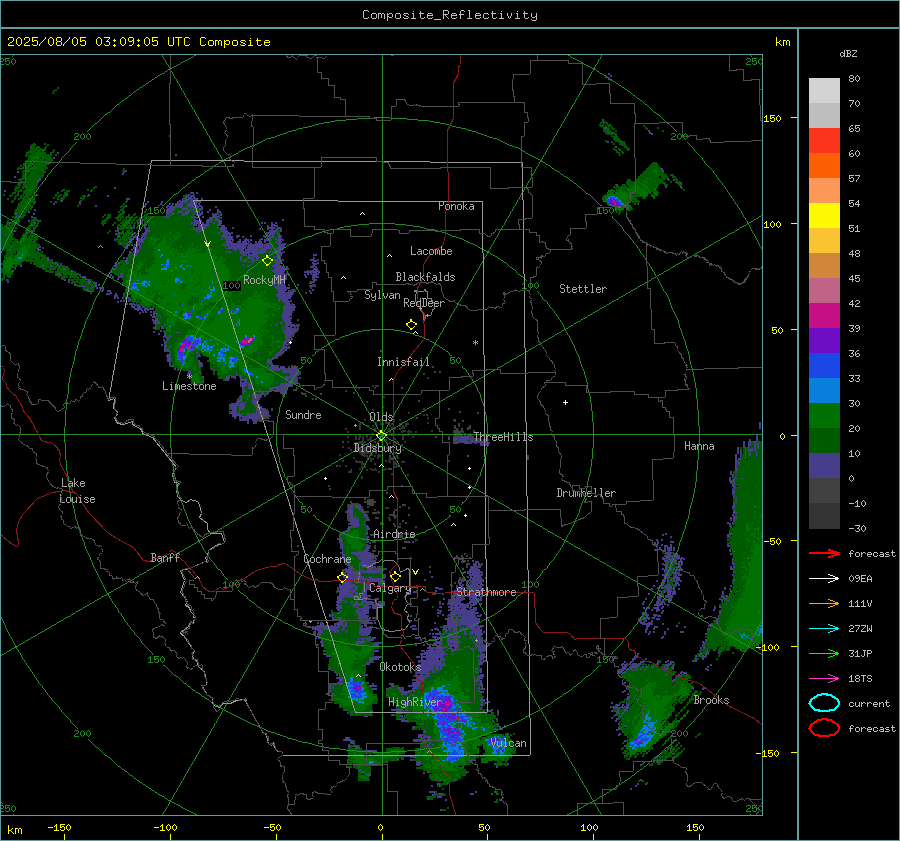900x841 pixels.
Task: Click the Innisfail label
Action: point(403,362)
